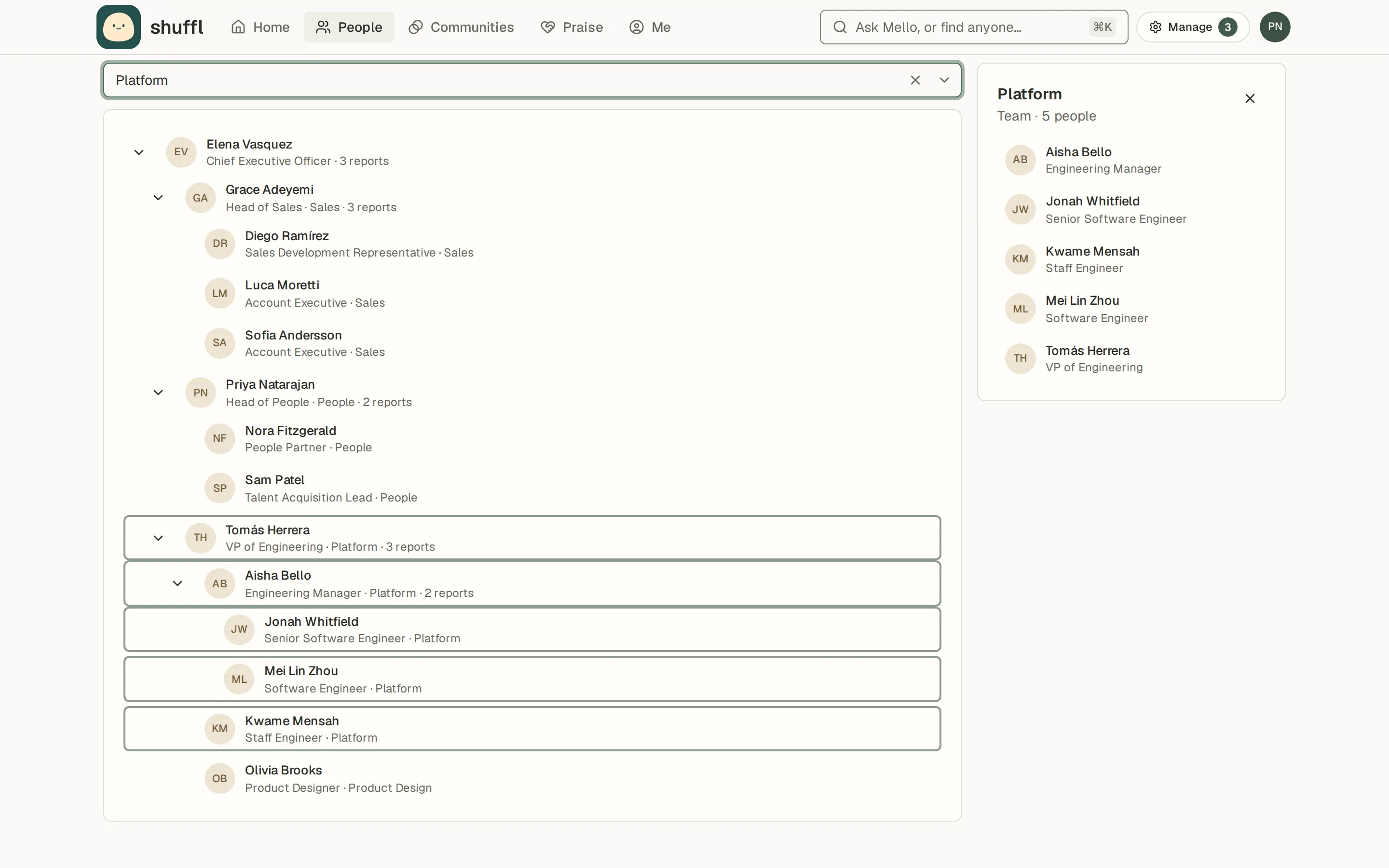Viewport: 1389px width, 868px height.
Task: Click the DR avatar for Diego Ramírez
Action: coord(220,244)
